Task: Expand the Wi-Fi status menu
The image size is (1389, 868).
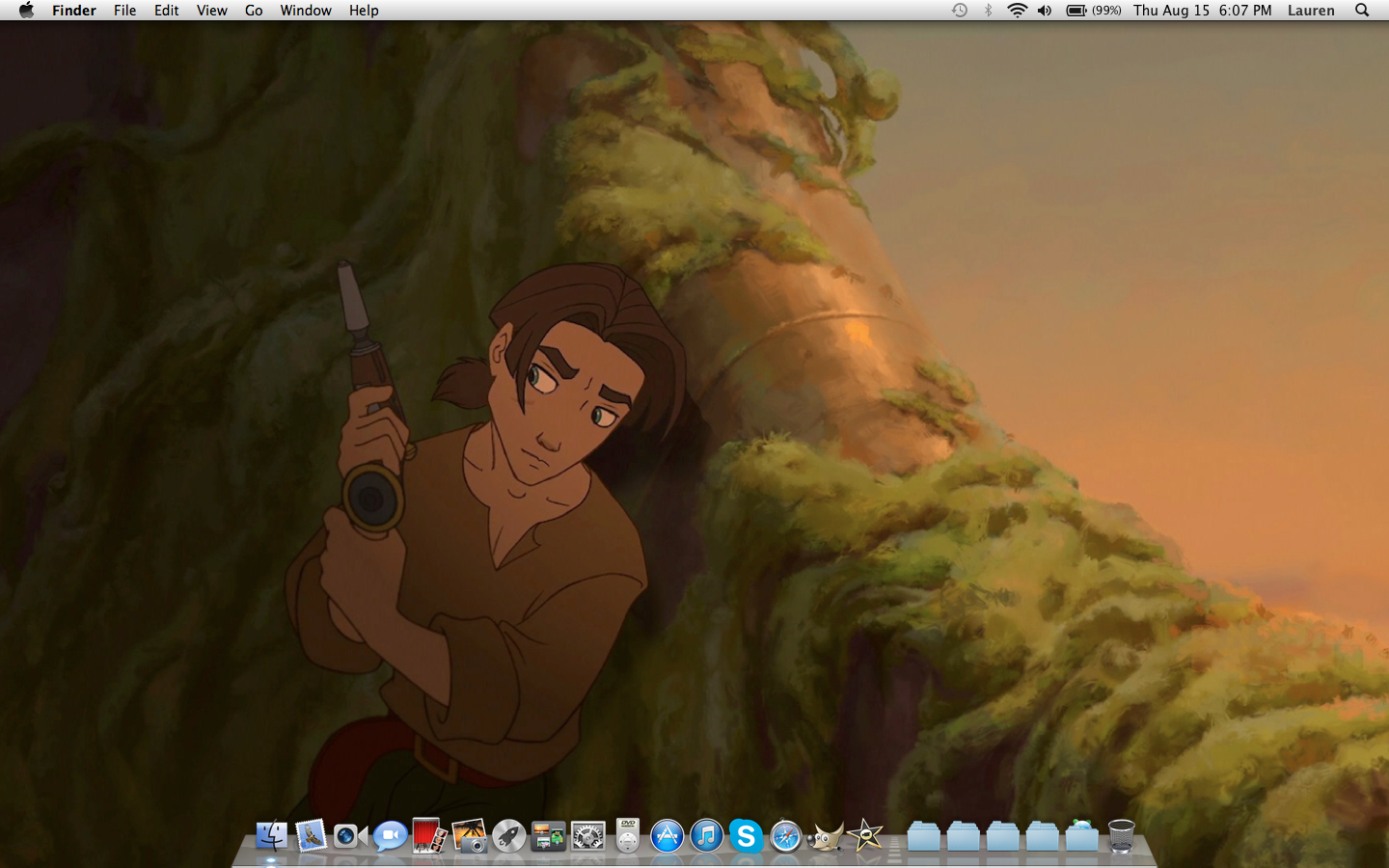Action: (1017, 11)
